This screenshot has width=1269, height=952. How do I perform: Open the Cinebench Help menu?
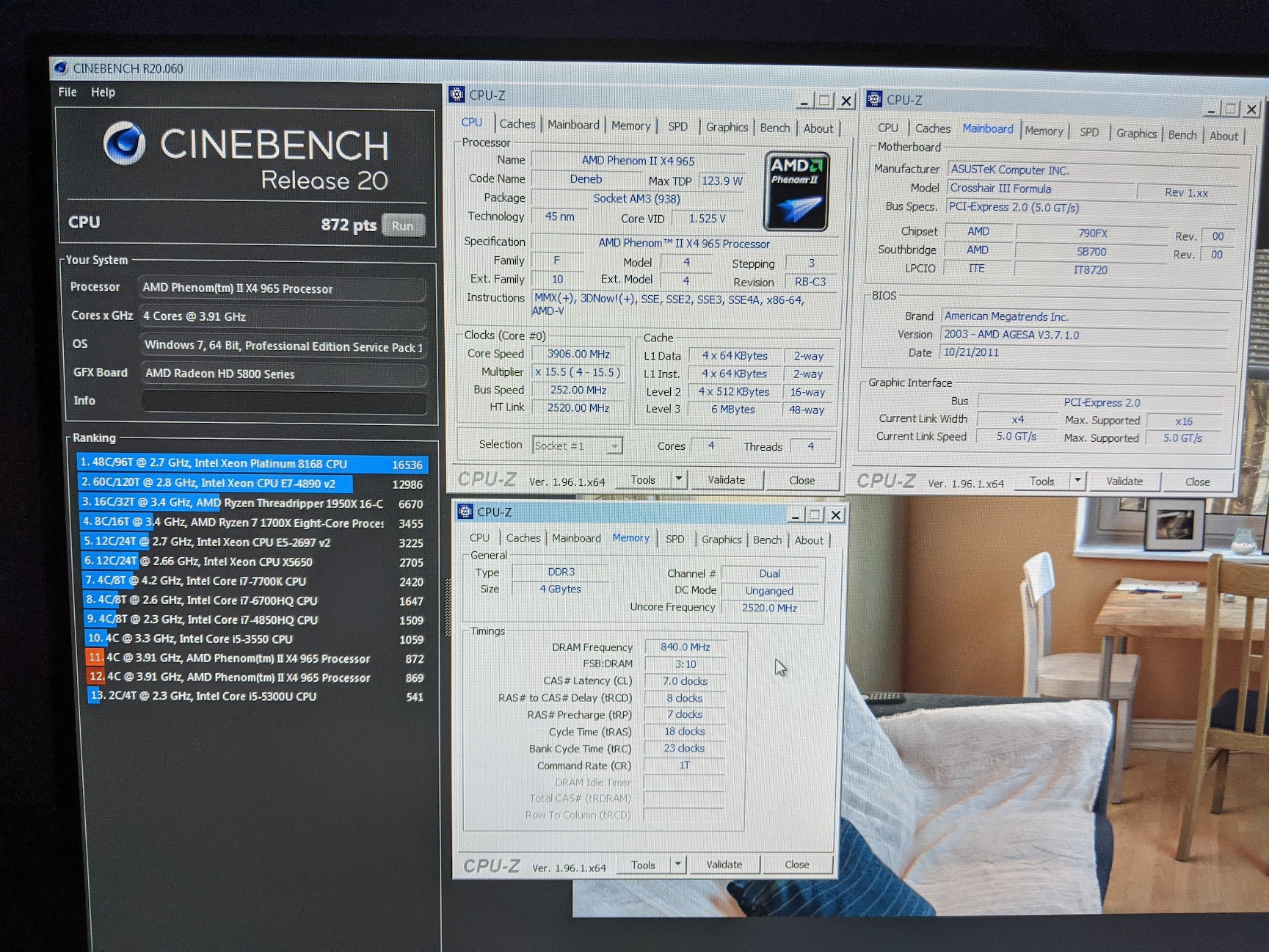click(103, 92)
